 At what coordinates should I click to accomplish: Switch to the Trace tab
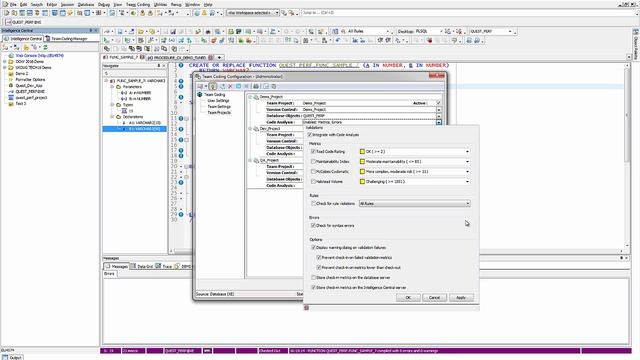164,266
